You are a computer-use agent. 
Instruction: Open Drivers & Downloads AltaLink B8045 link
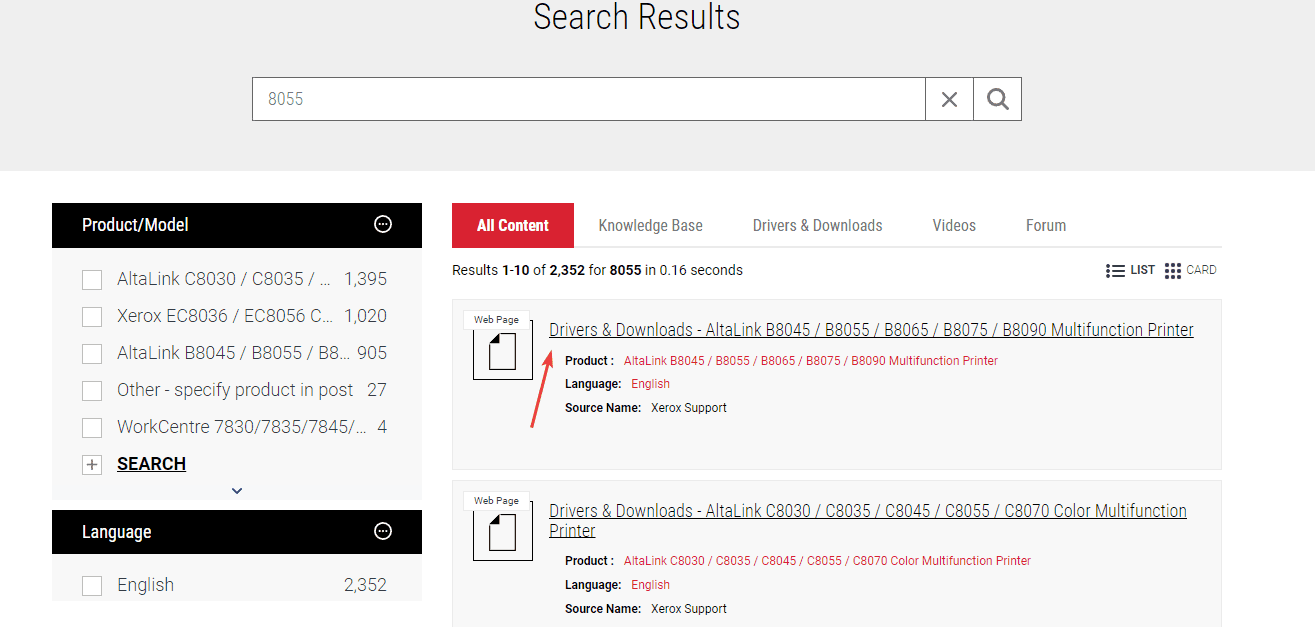pos(870,330)
